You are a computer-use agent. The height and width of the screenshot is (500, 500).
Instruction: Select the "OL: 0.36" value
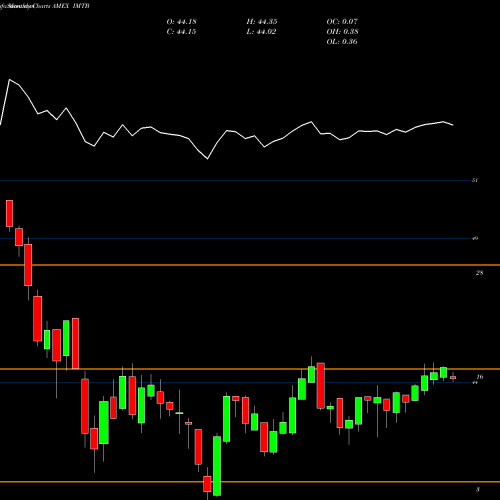[x=342, y=42]
